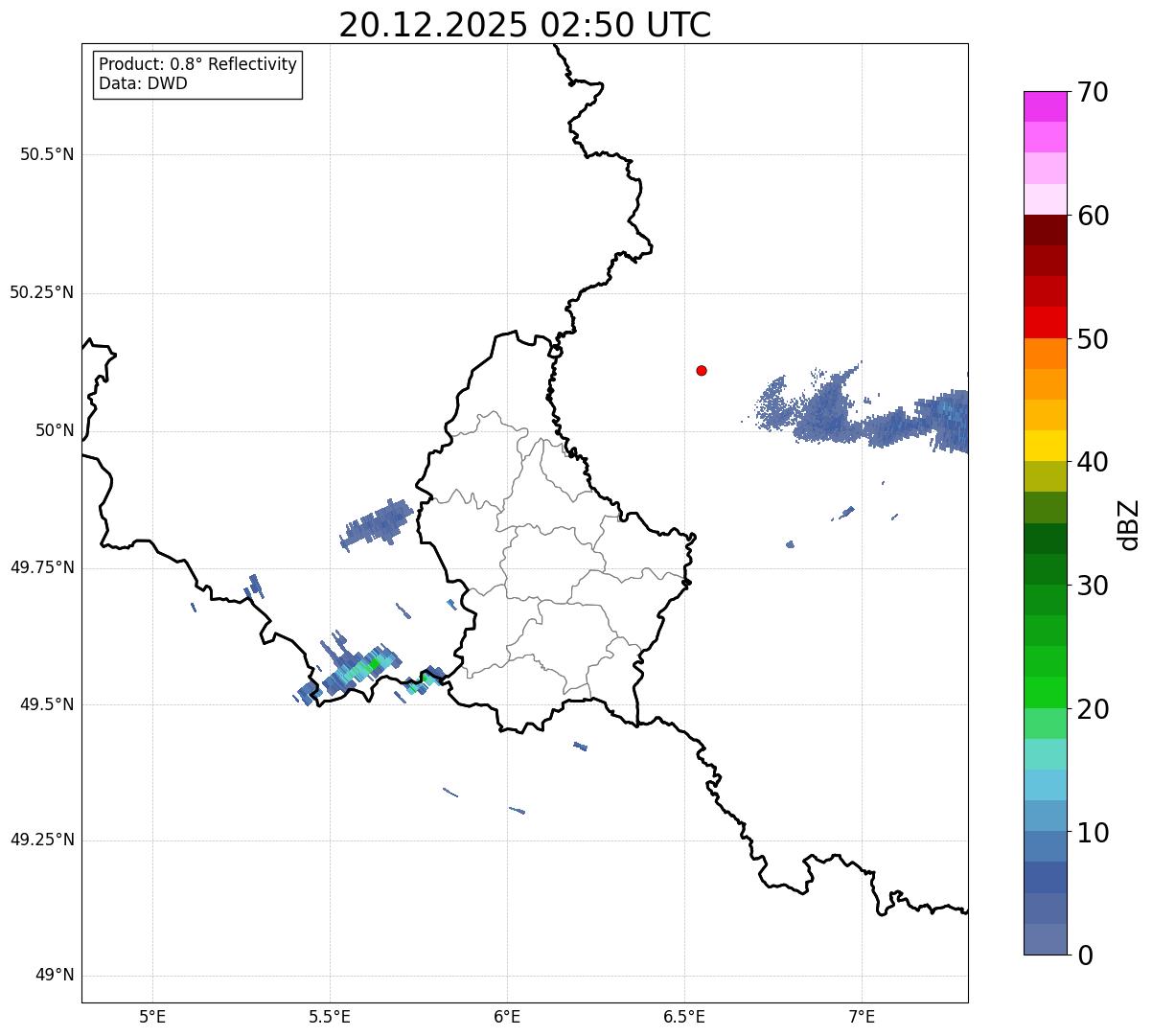Click the 50.5°N latitude label
1152x1036 pixels.
pyautogui.click(x=47, y=154)
